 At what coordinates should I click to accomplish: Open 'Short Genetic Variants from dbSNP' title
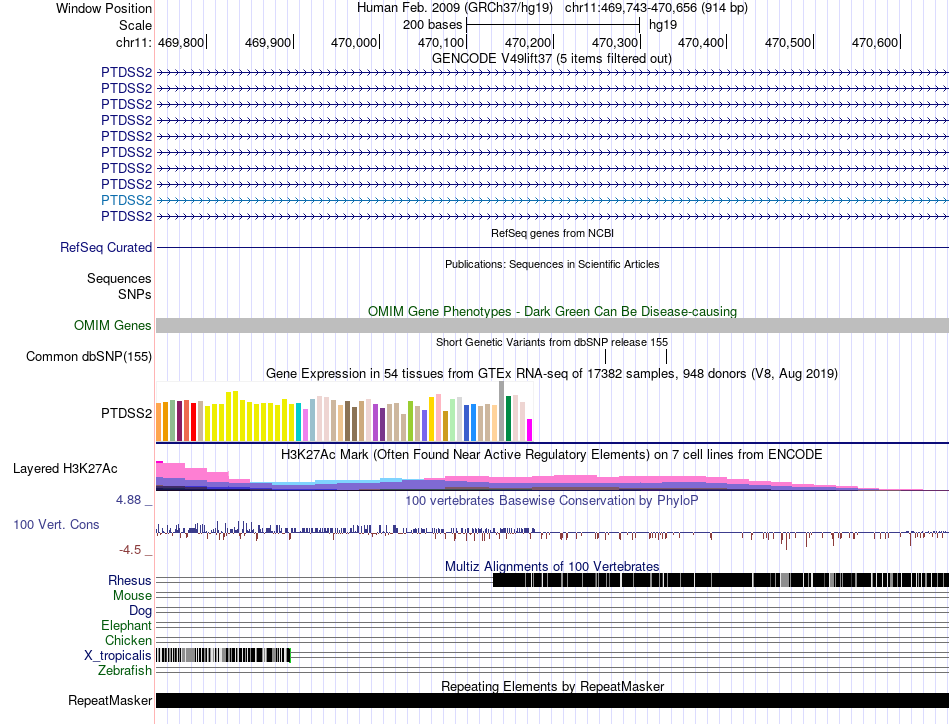[x=552, y=342]
